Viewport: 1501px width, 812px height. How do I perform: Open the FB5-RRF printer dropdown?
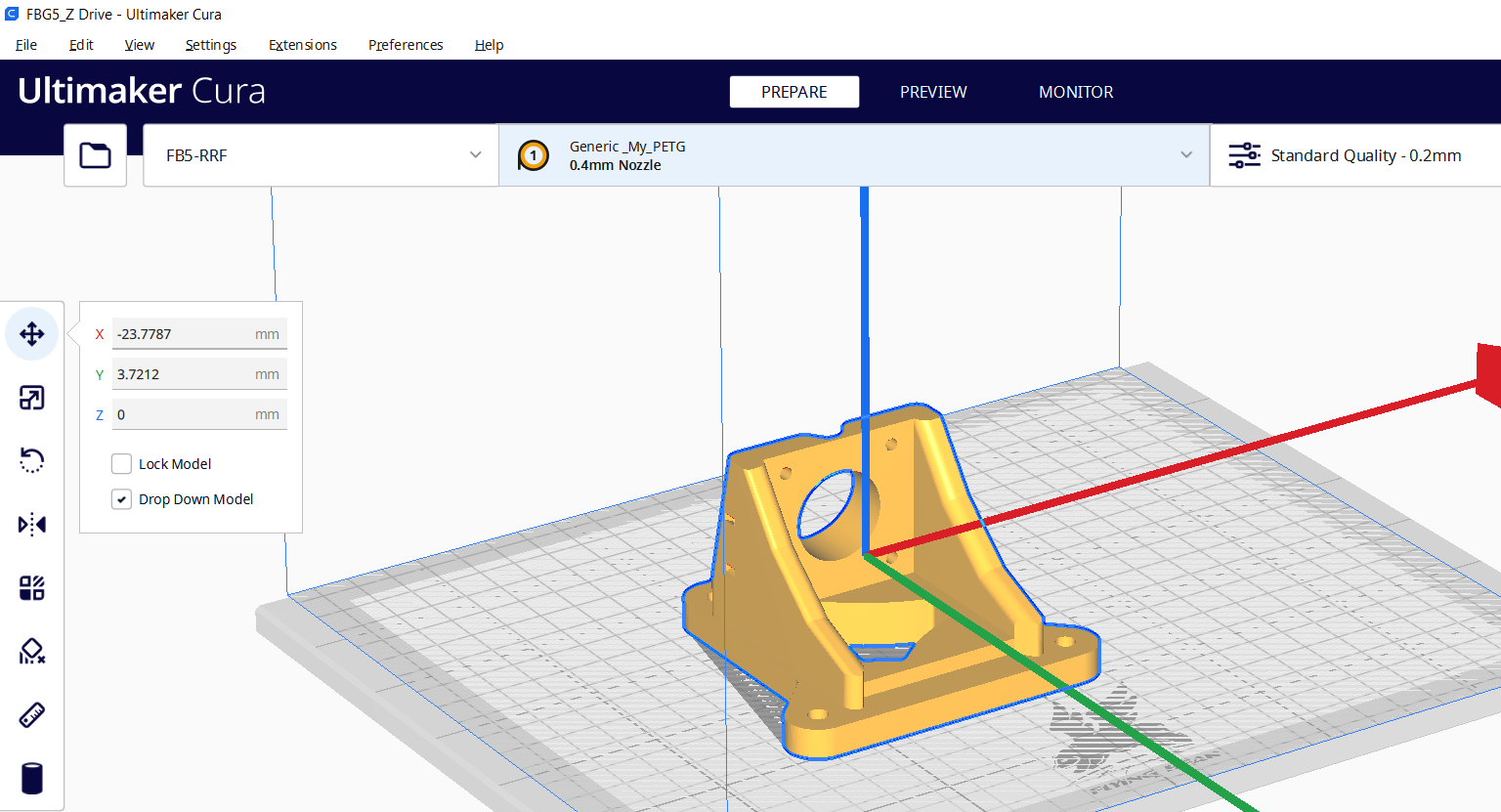[x=321, y=154]
